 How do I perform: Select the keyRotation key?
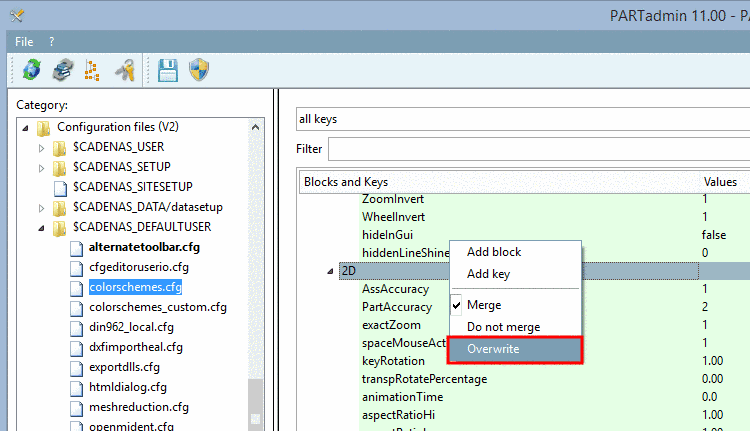click(x=393, y=361)
